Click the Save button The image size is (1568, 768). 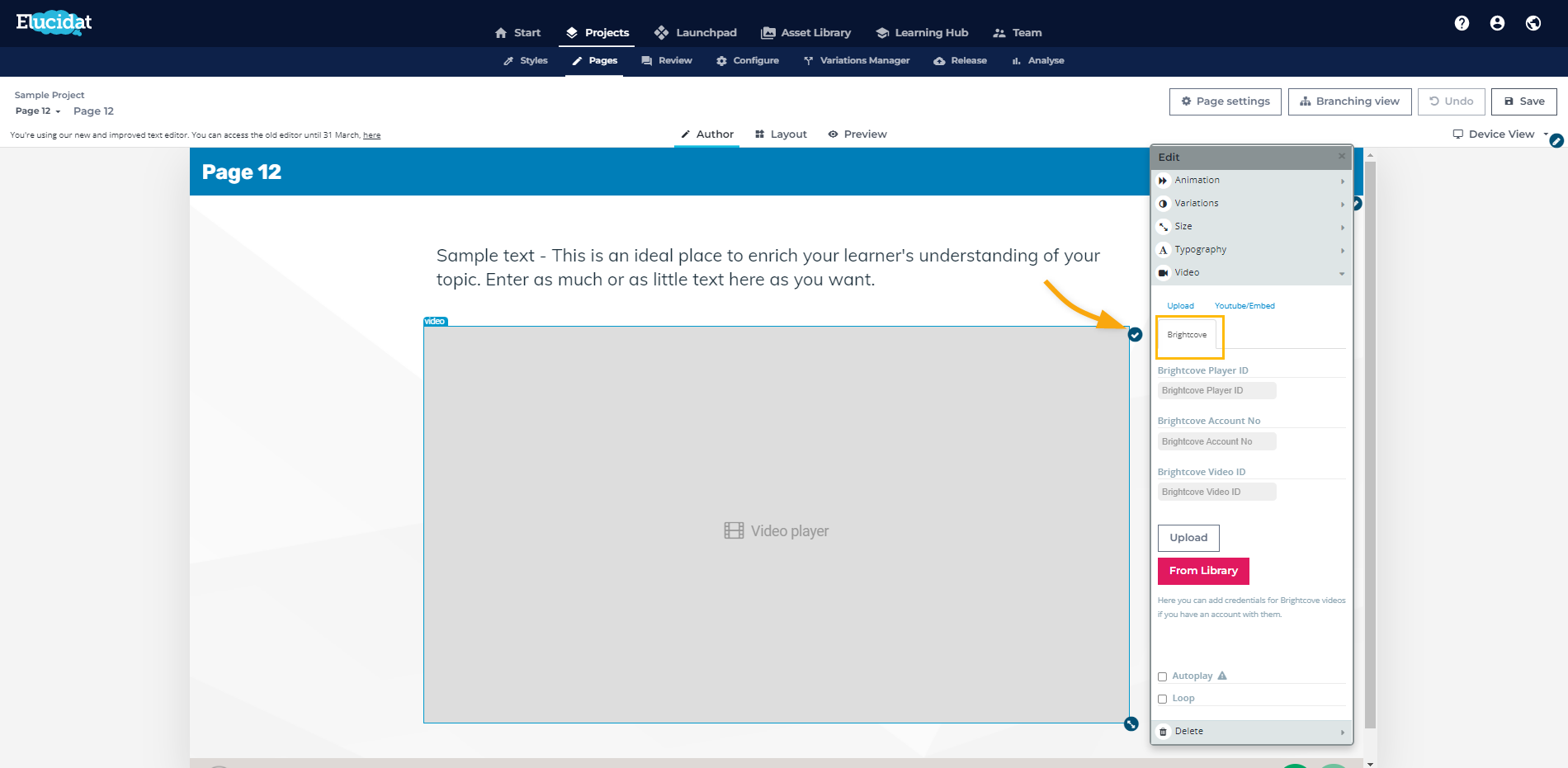click(x=1523, y=101)
